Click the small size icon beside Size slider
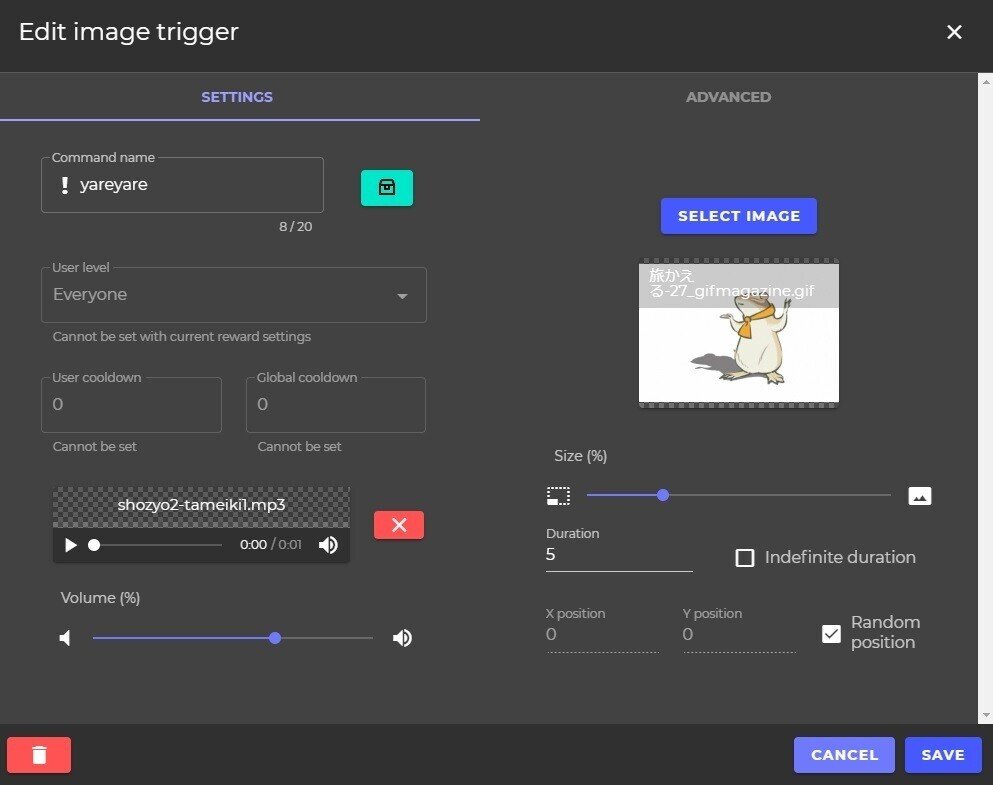 559,496
